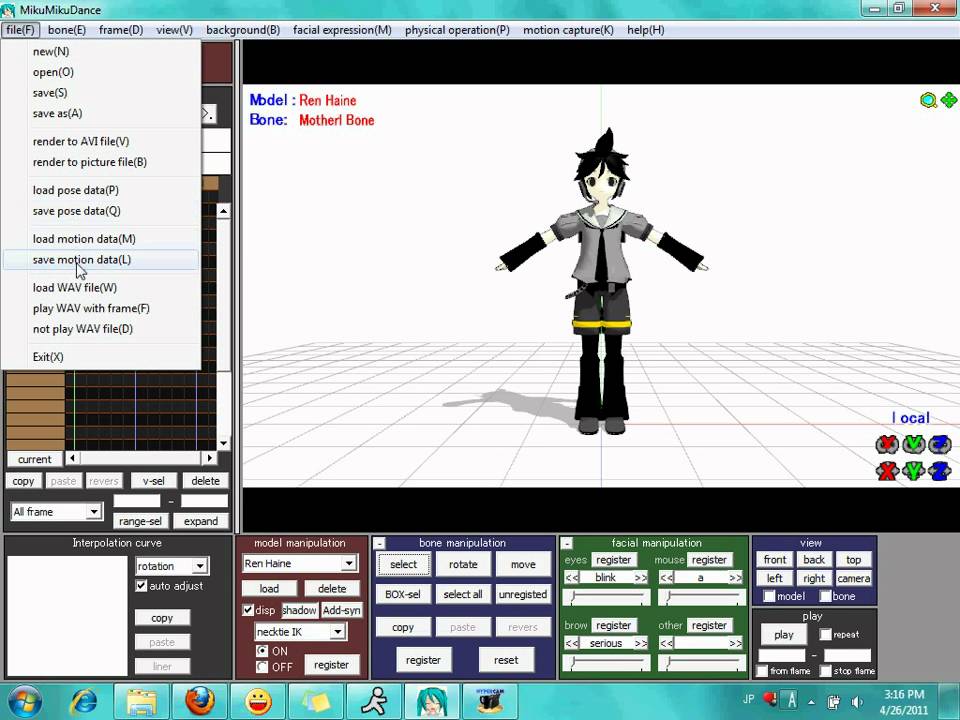Click the red X move axis icon
960x720 pixels.
click(887, 471)
